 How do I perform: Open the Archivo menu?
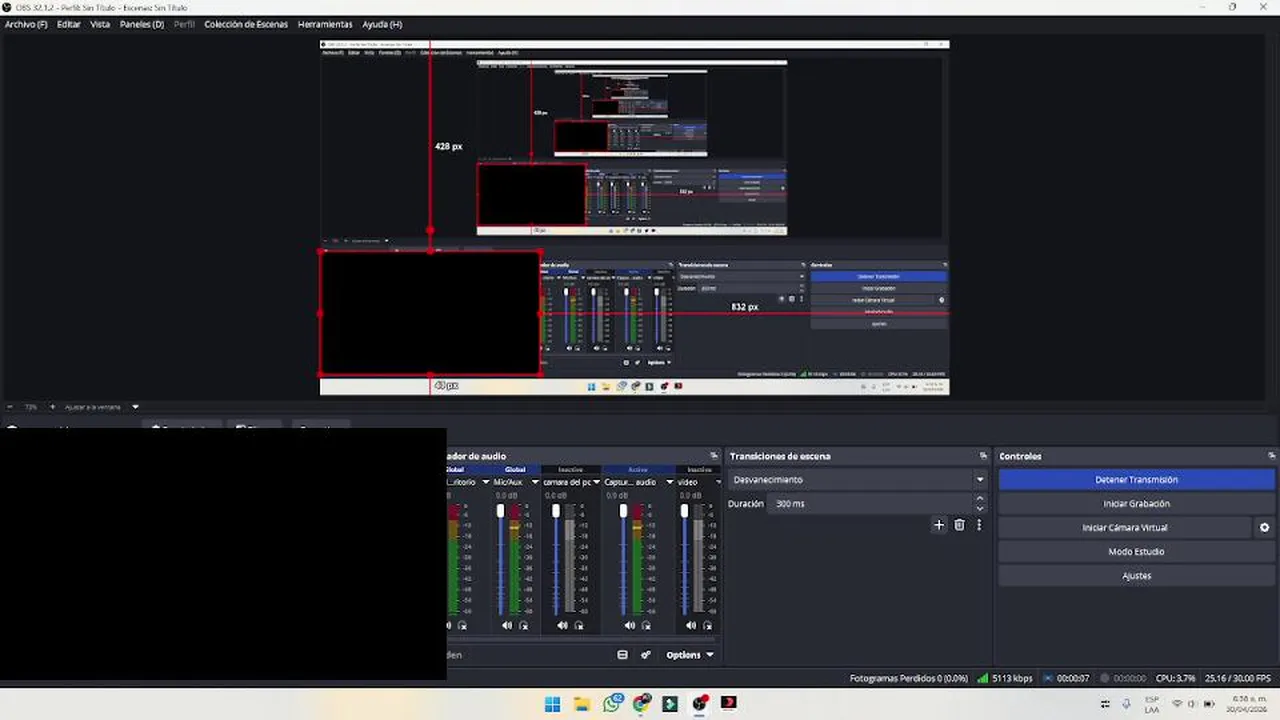point(26,24)
